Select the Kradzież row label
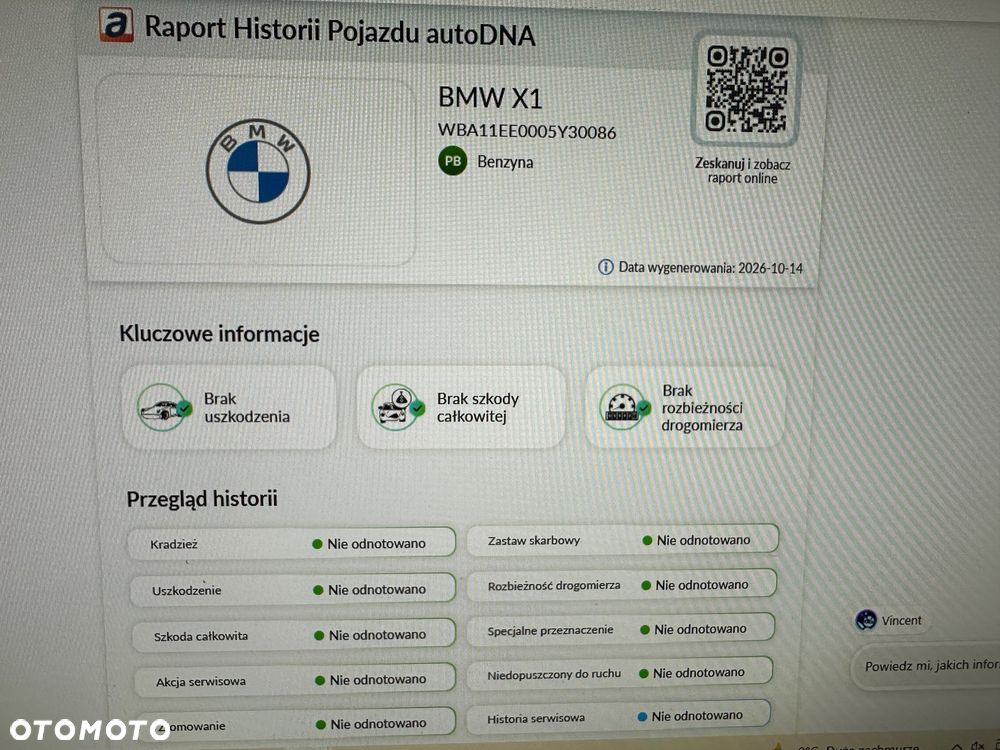Viewport: 1000px width, 750px height. coord(174,544)
